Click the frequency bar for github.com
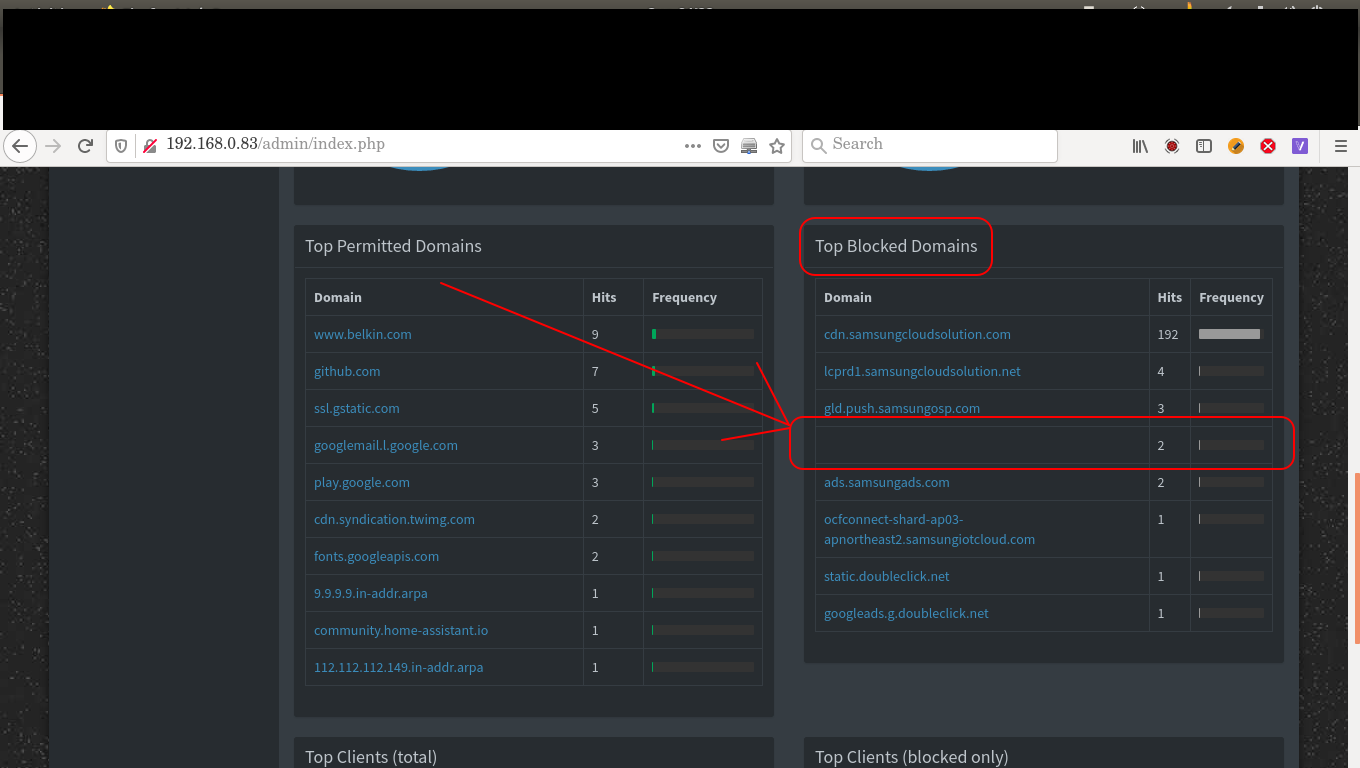 pos(702,371)
